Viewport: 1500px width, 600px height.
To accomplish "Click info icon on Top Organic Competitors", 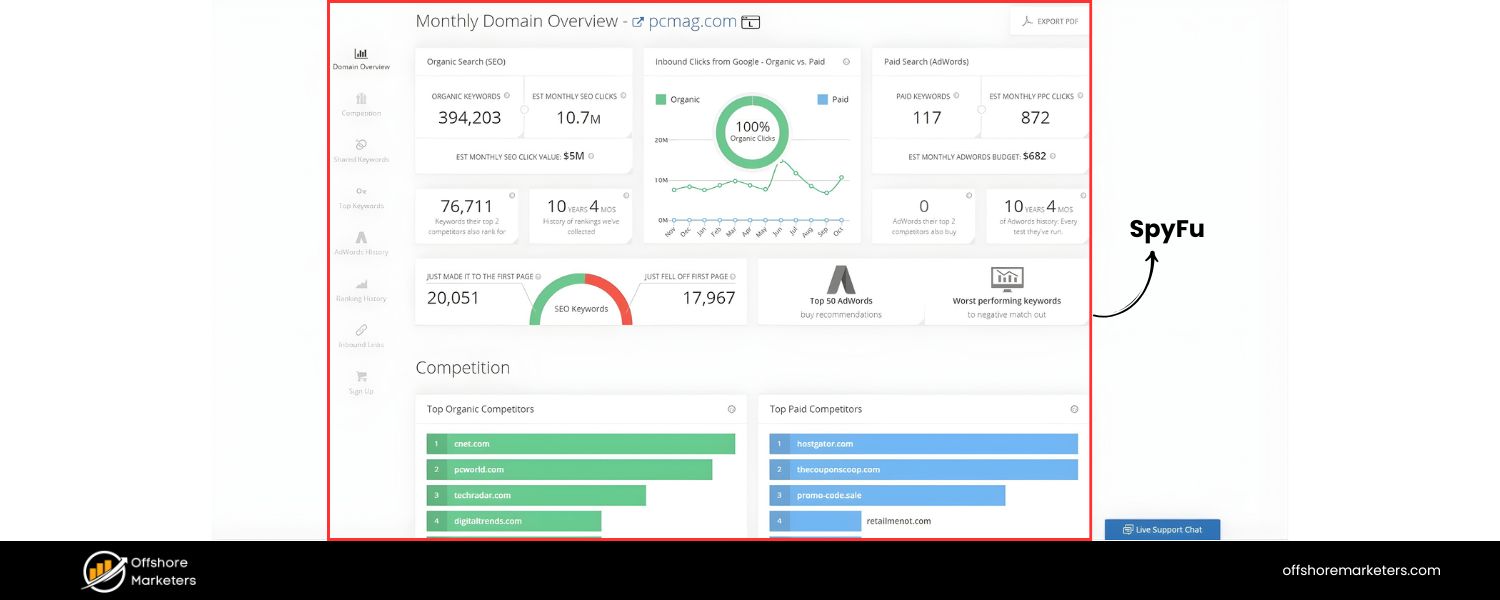I will 731,409.
